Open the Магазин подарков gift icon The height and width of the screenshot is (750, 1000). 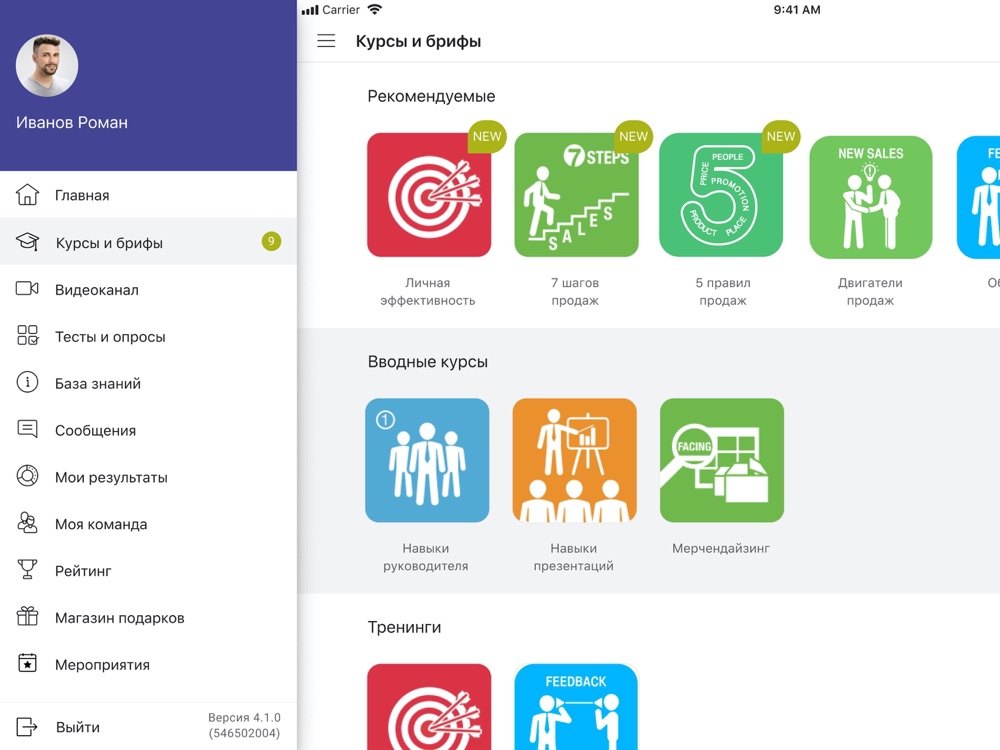tap(27, 616)
